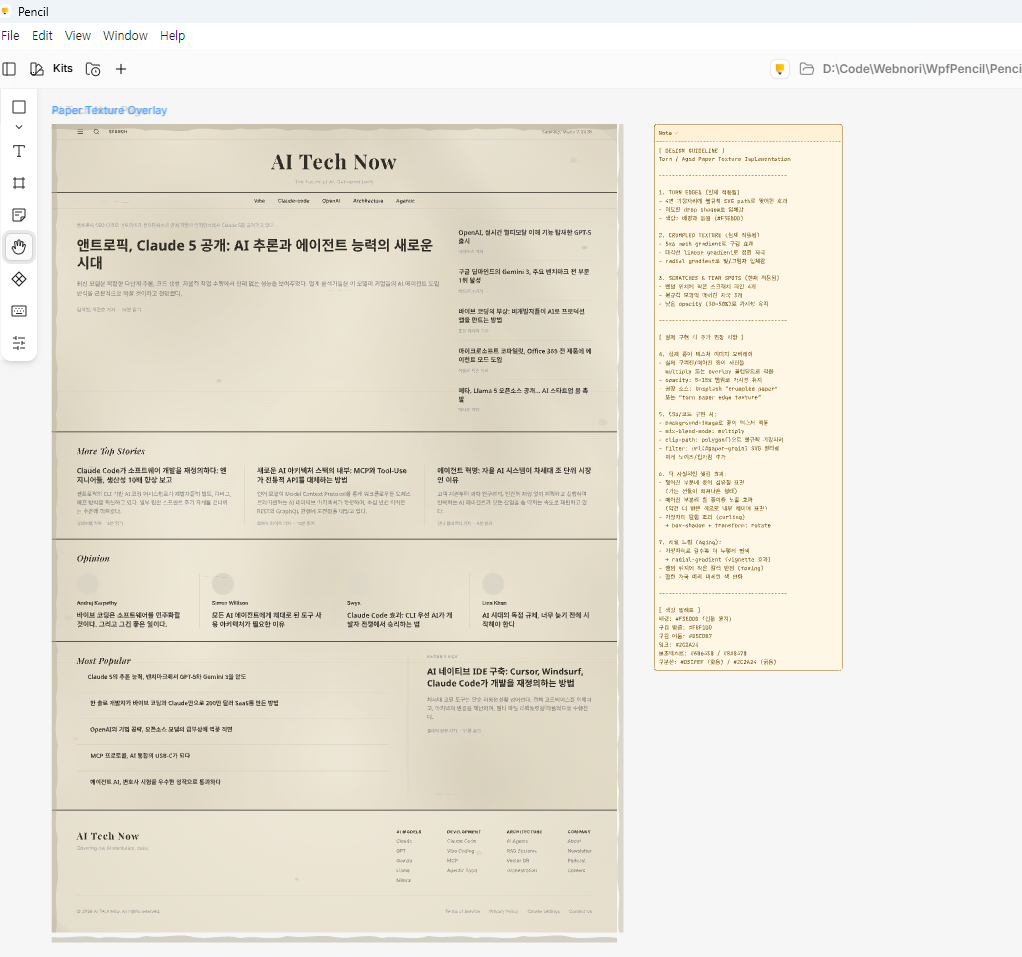This screenshot has height=957, width=1022.
Task: Activate the Hand pan tool
Action: pos(19,247)
